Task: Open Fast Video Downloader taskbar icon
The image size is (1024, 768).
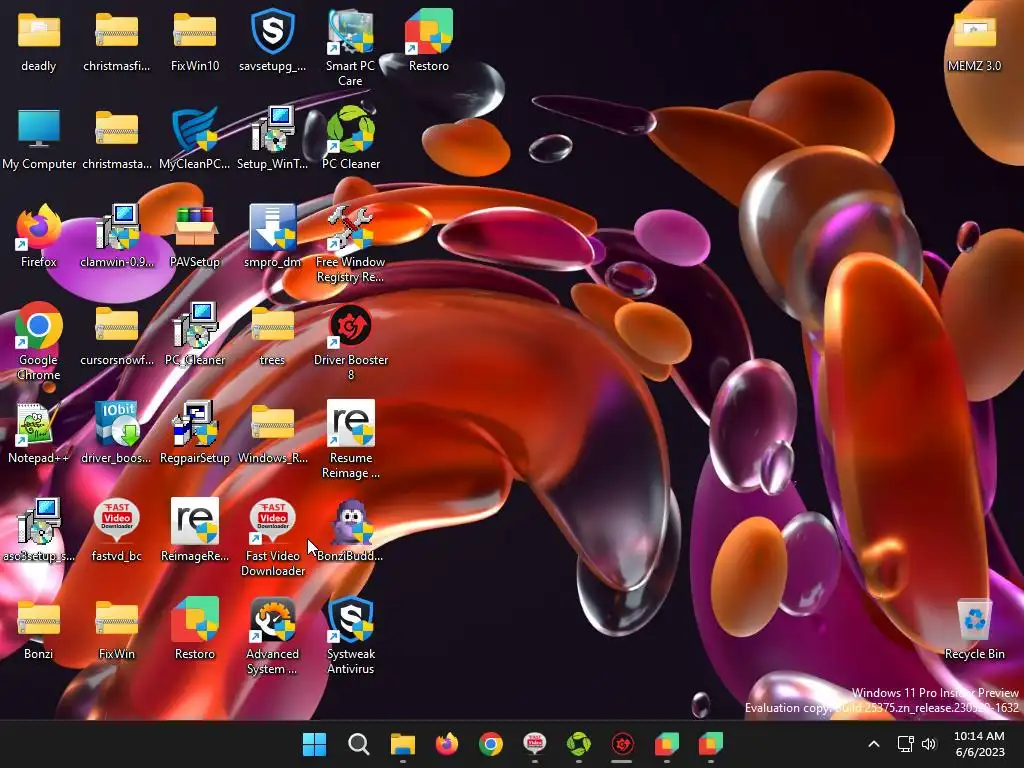Action: (535, 743)
